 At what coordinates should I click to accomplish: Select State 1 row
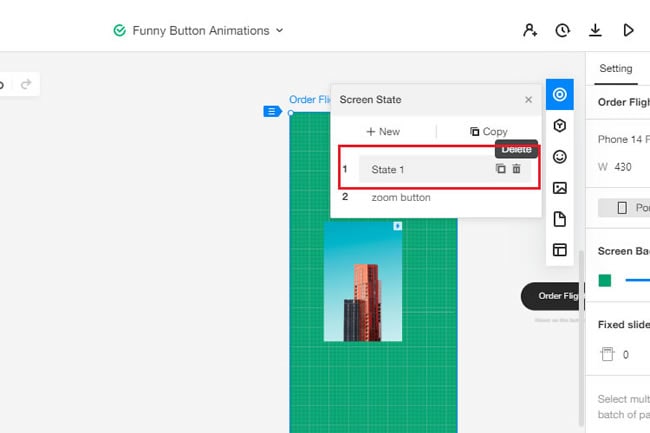pos(444,169)
